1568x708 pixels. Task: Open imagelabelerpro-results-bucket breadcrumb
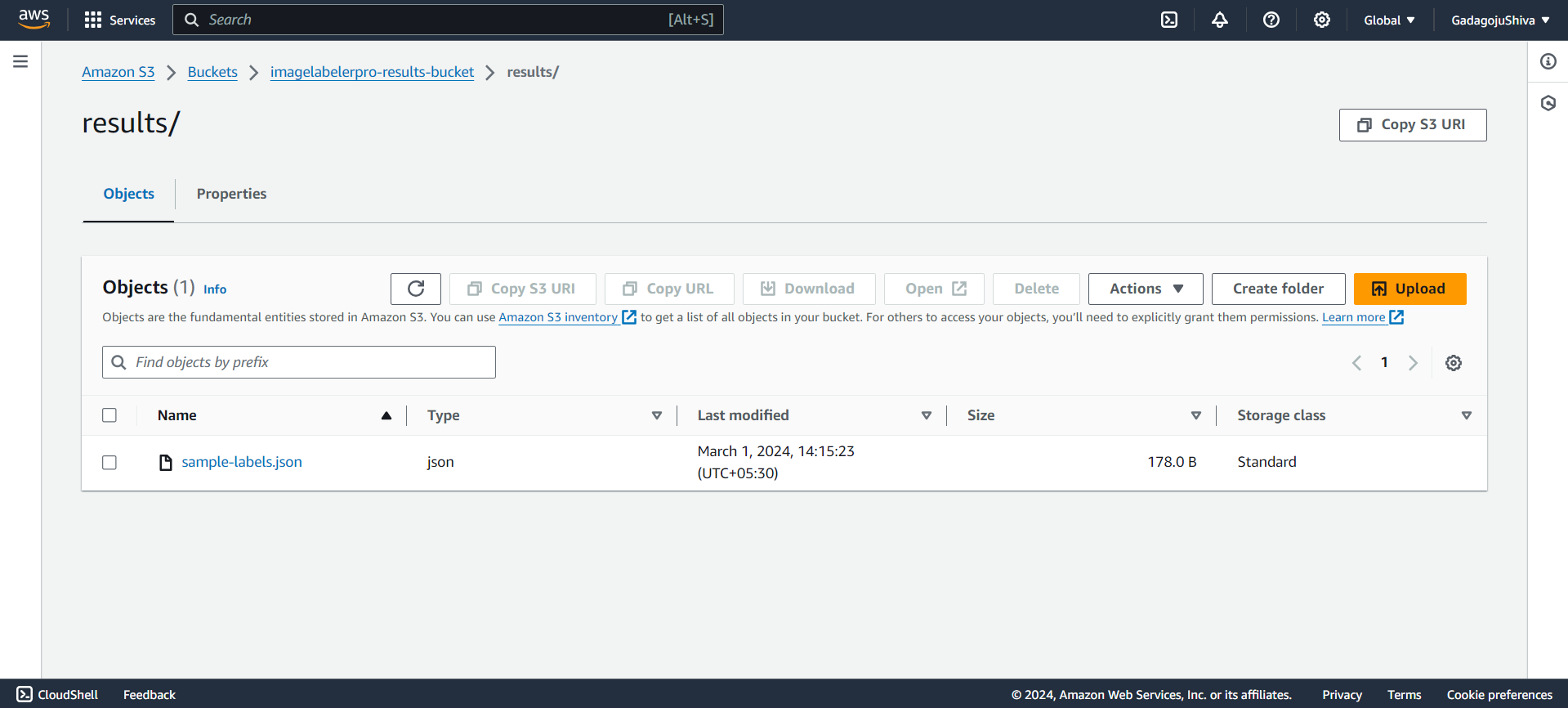pyautogui.click(x=372, y=72)
